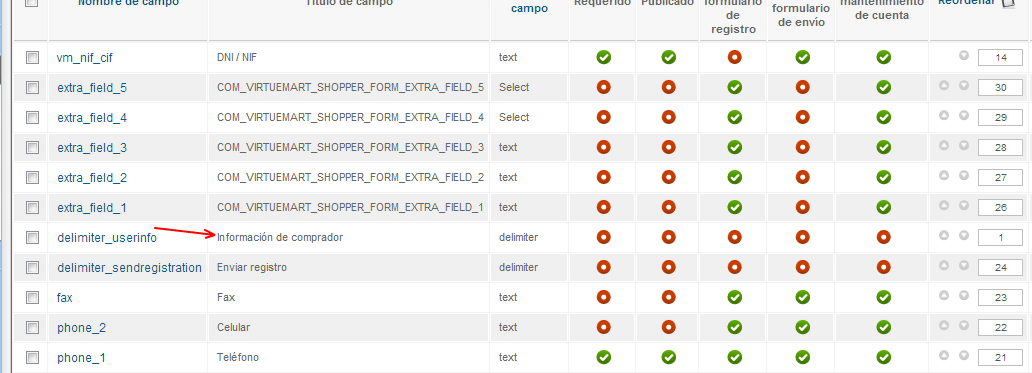Toggle Publicado red icon for delimiter_userinfo

(x=669, y=237)
